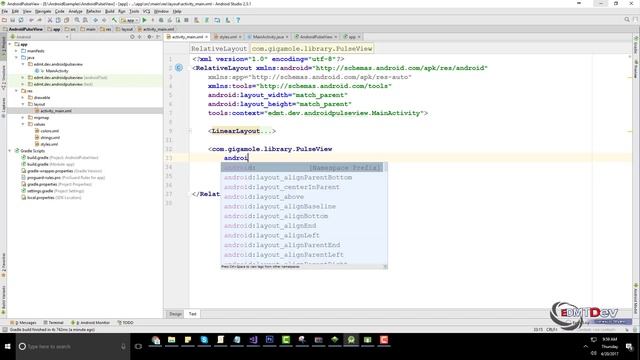Viewport: 640px width, 360px height.
Task: Open the Premiere taskbar icon
Action: point(269,340)
